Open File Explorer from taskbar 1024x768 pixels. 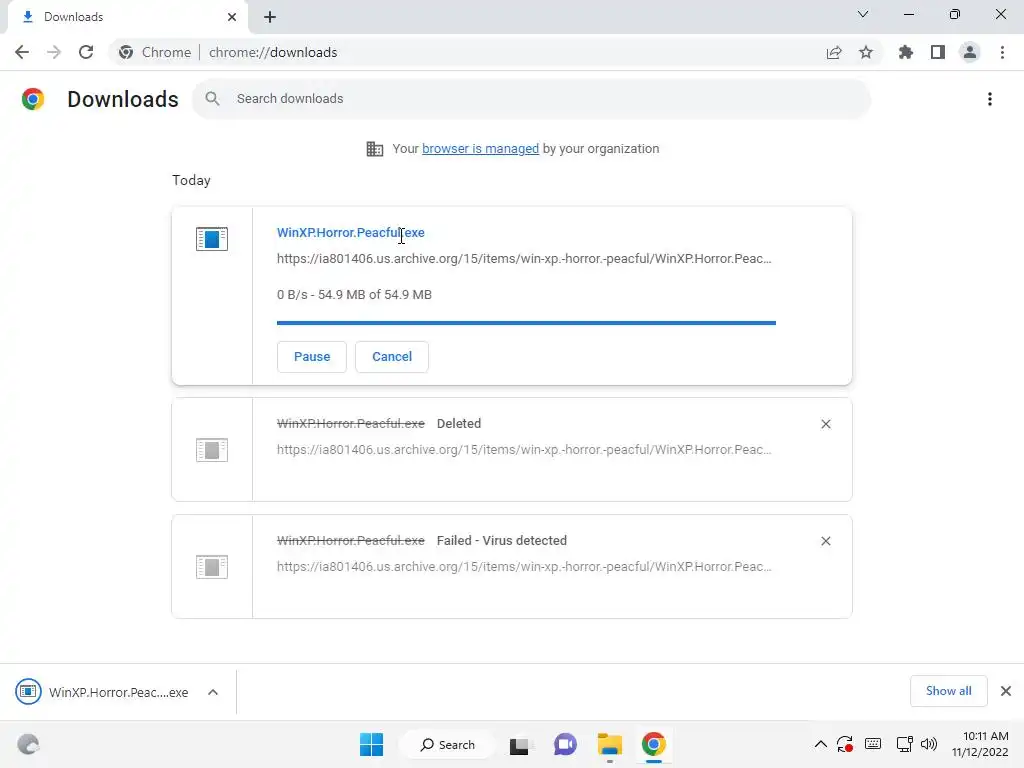pyautogui.click(x=609, y=744)
